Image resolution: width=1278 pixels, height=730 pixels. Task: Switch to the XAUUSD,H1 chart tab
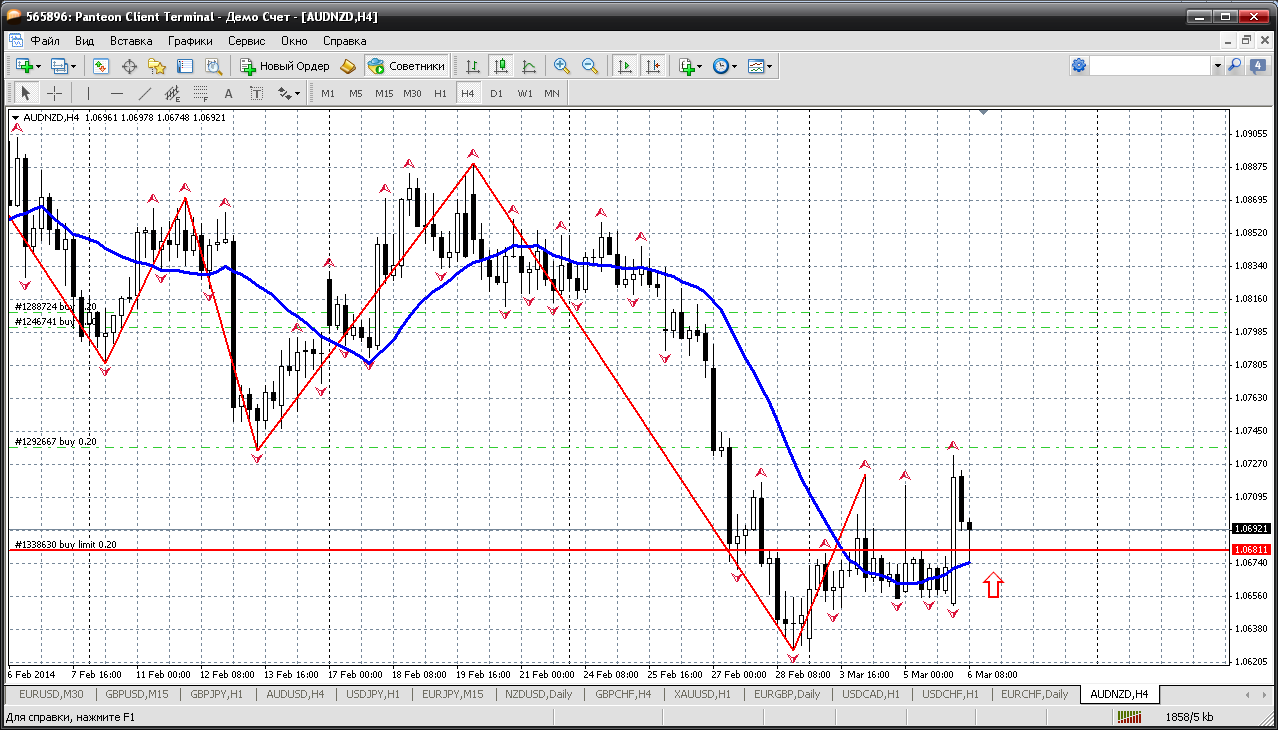pos(702,694)
